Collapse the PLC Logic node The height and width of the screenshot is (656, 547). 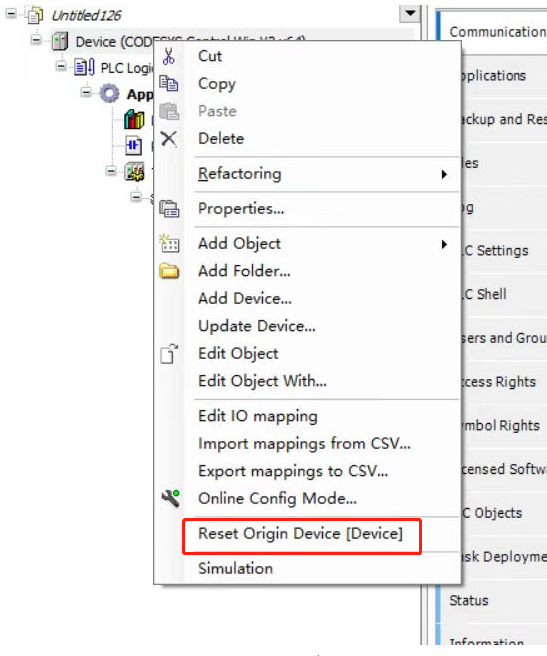point(61,66)
